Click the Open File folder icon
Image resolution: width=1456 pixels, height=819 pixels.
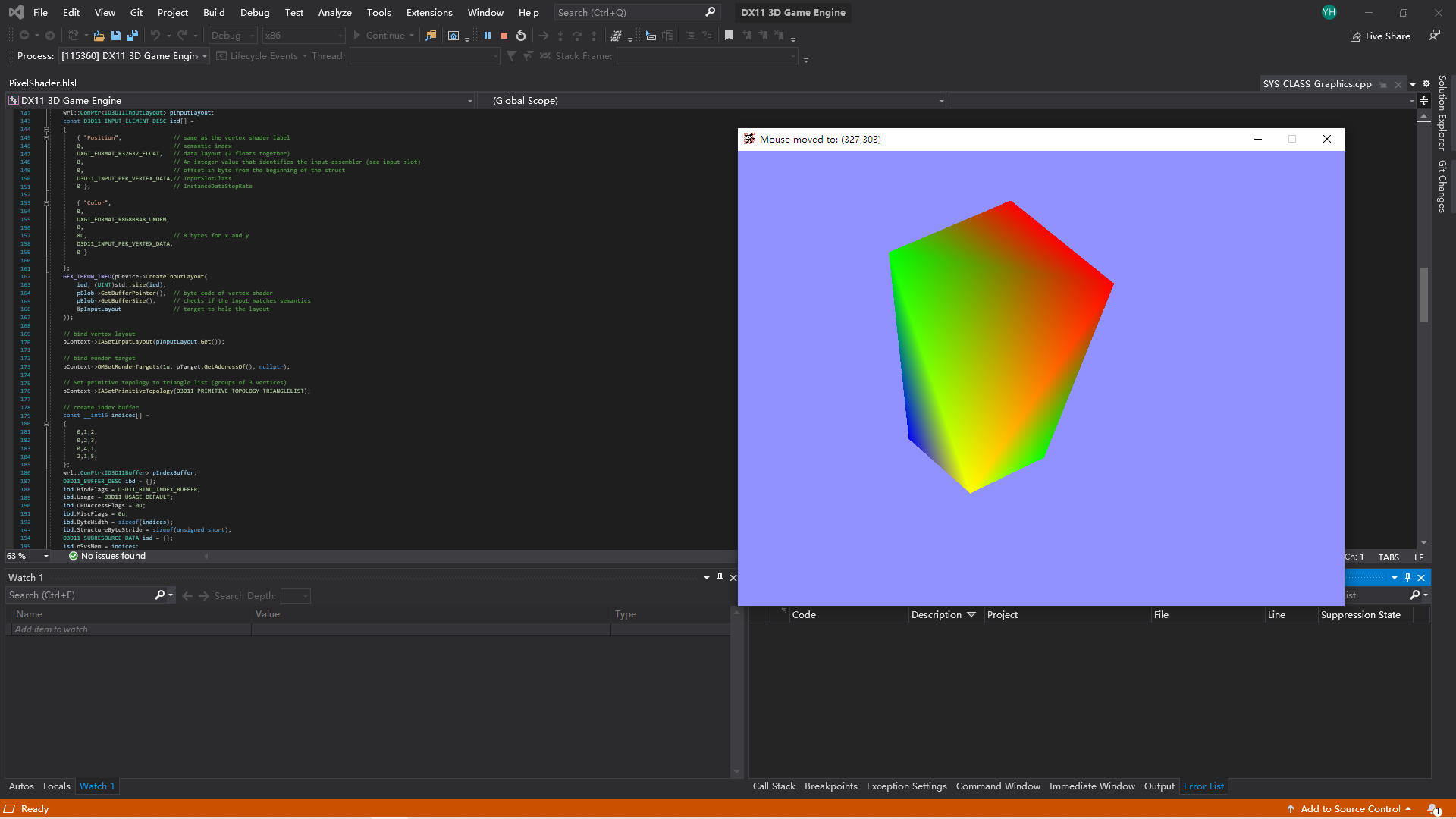click(99, 36)
